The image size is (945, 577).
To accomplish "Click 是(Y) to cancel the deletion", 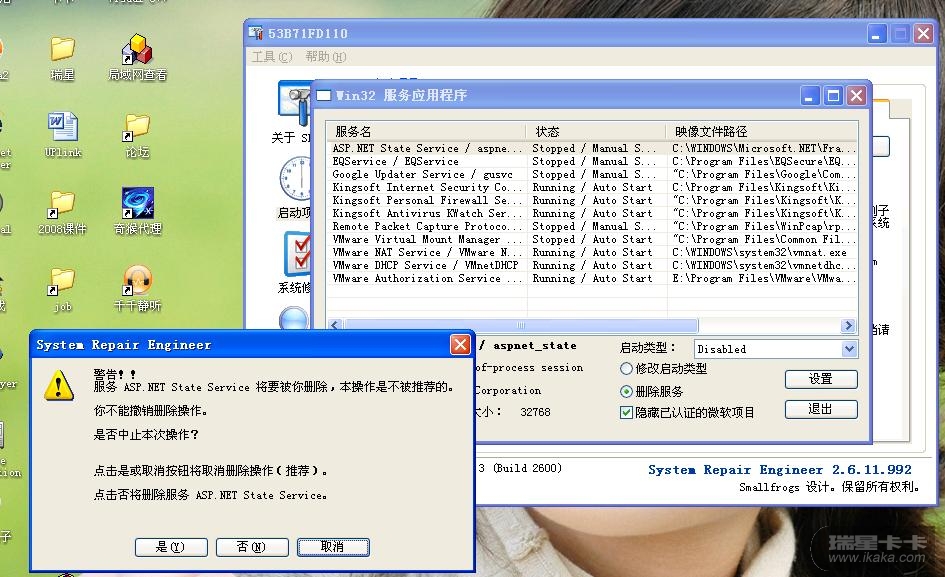I will 171,547.
